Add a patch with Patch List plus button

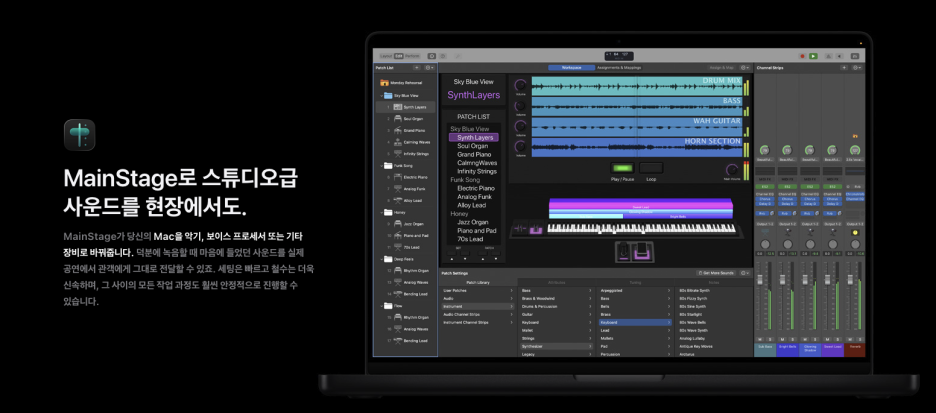click(x=417, y=68)
